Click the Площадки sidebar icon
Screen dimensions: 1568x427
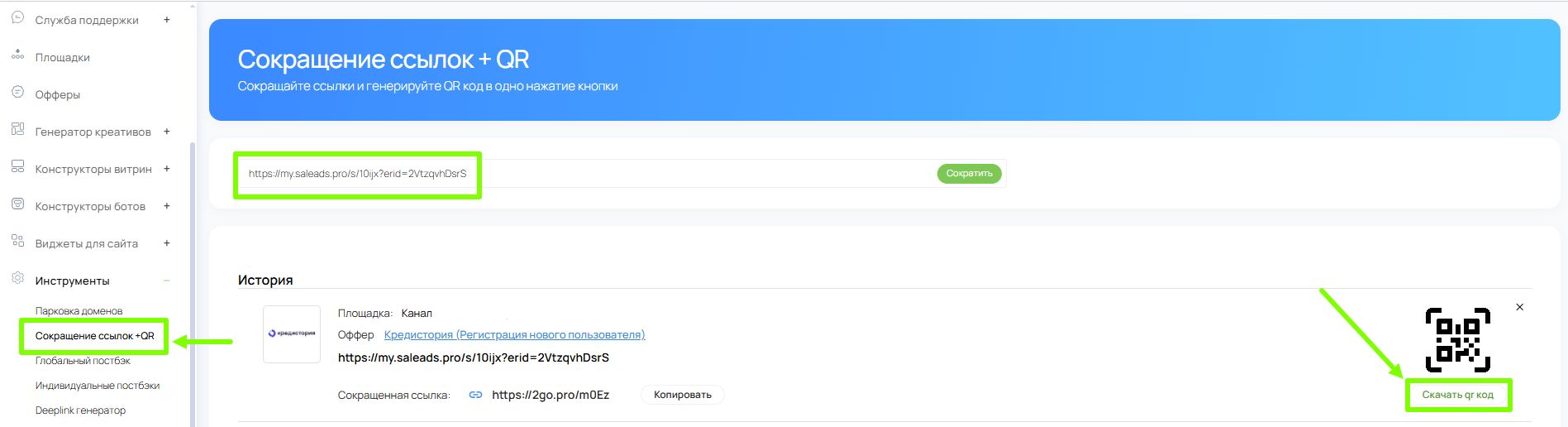point(17,55)
